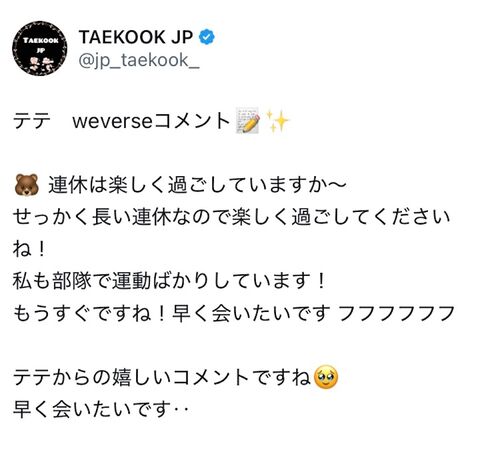Select the repeated フフフフフフフ laughter text

coord(396,314)
